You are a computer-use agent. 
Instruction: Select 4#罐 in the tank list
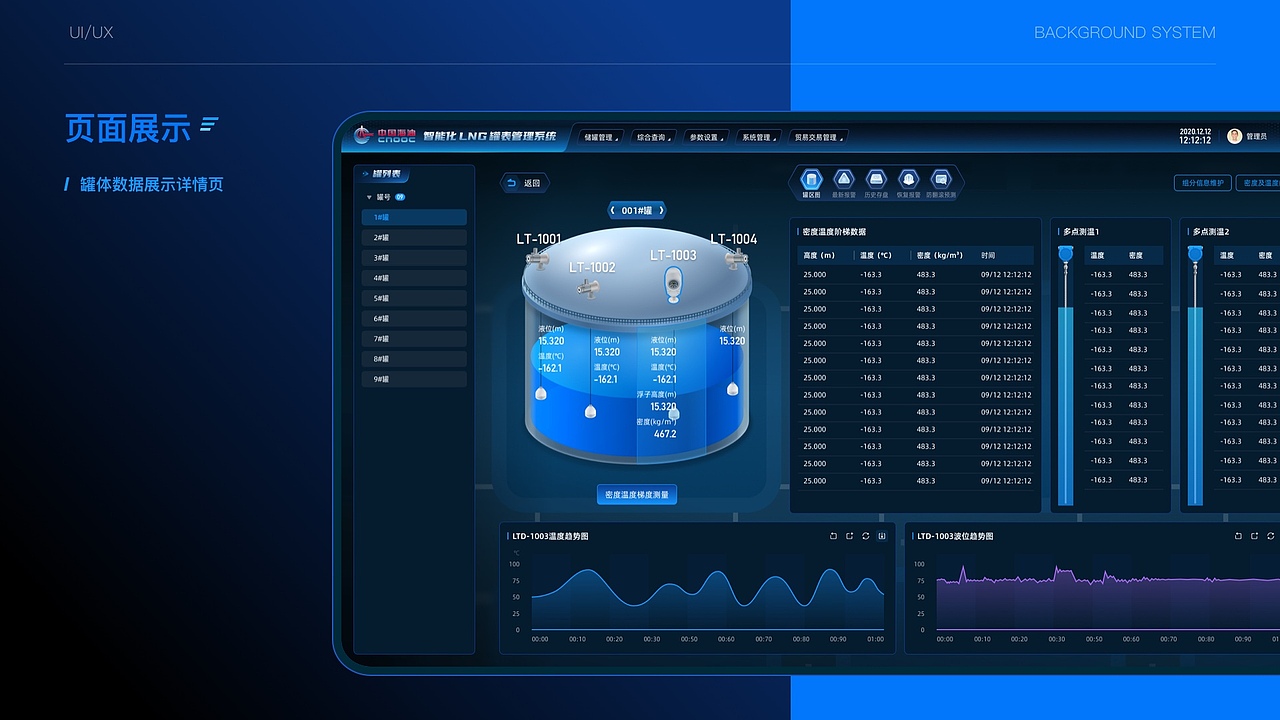click(414, 278)
